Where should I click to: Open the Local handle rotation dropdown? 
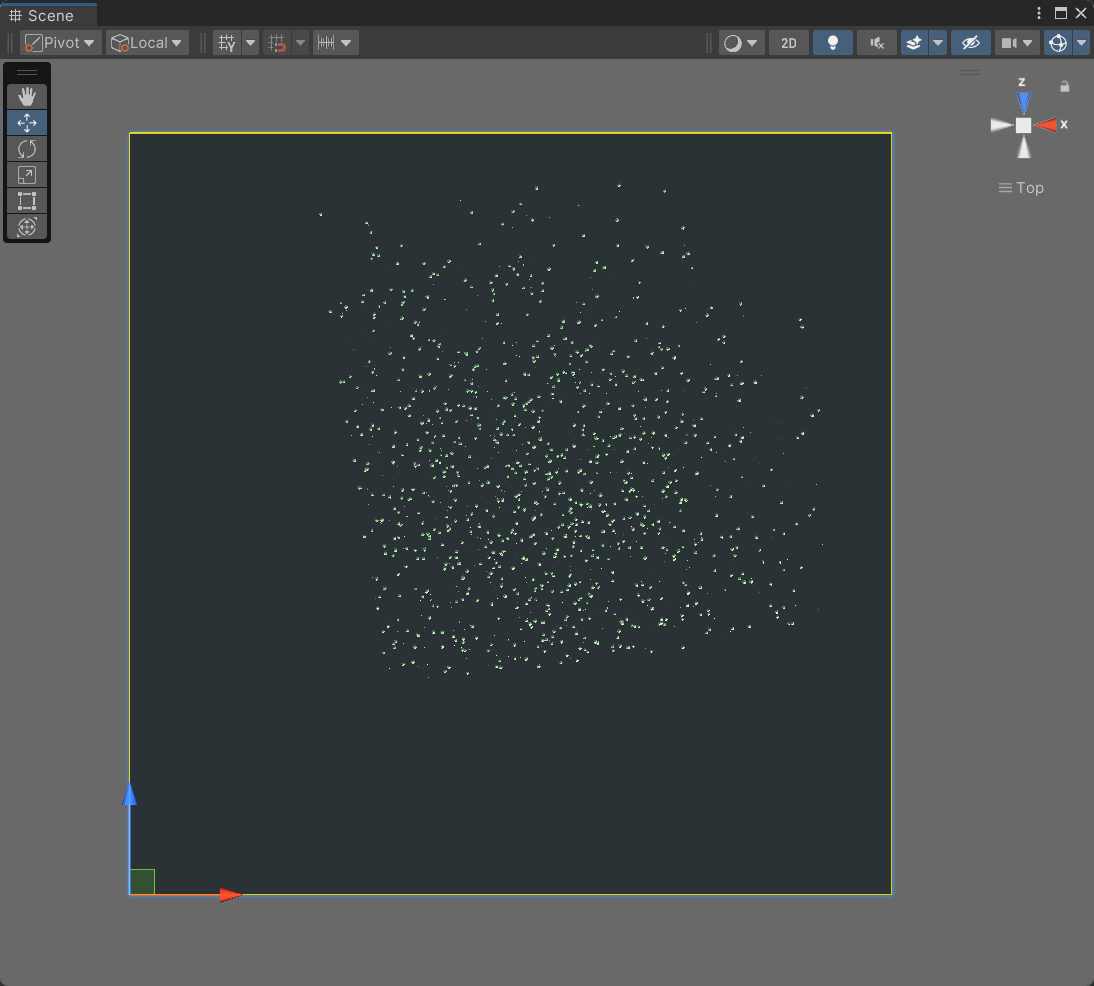click(x=147, y=43)
